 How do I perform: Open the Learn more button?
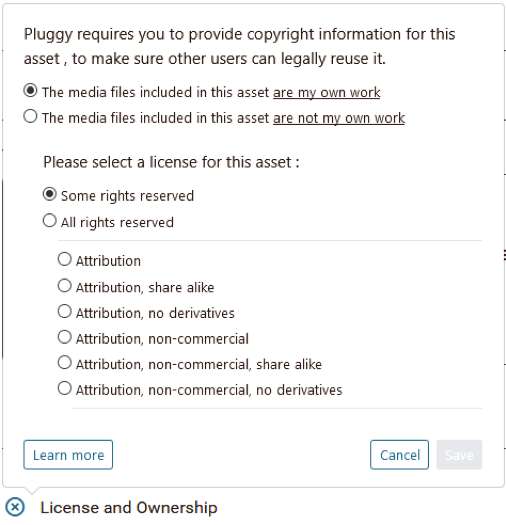68,455
